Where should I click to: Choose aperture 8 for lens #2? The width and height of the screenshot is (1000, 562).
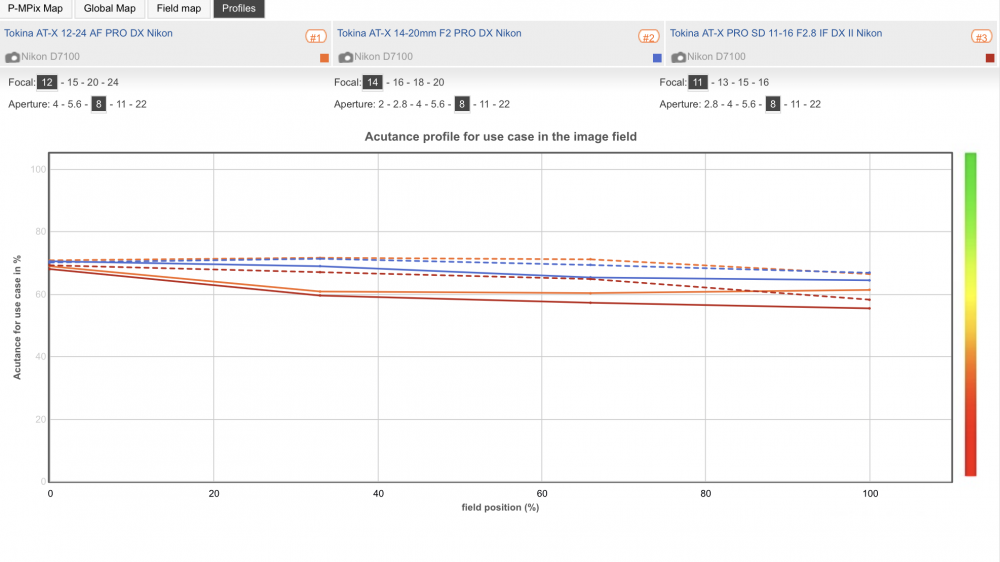point(462,104)
